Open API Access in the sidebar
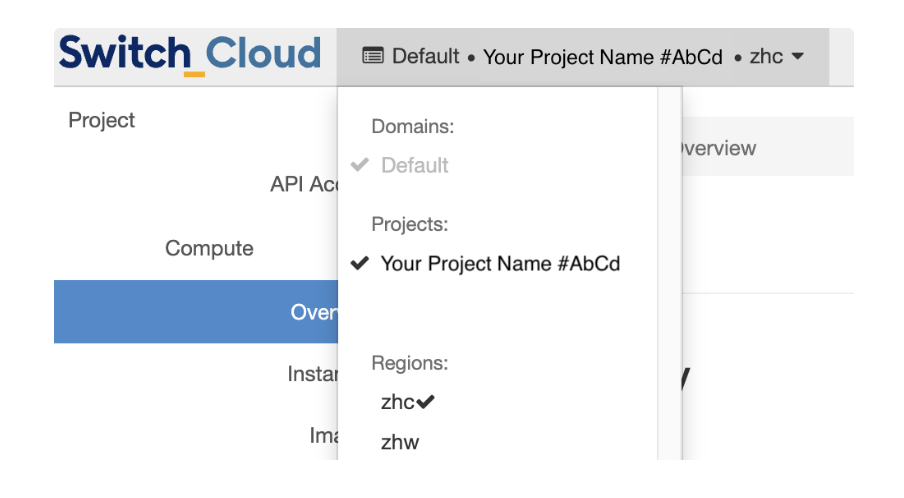 coord(304,184)
